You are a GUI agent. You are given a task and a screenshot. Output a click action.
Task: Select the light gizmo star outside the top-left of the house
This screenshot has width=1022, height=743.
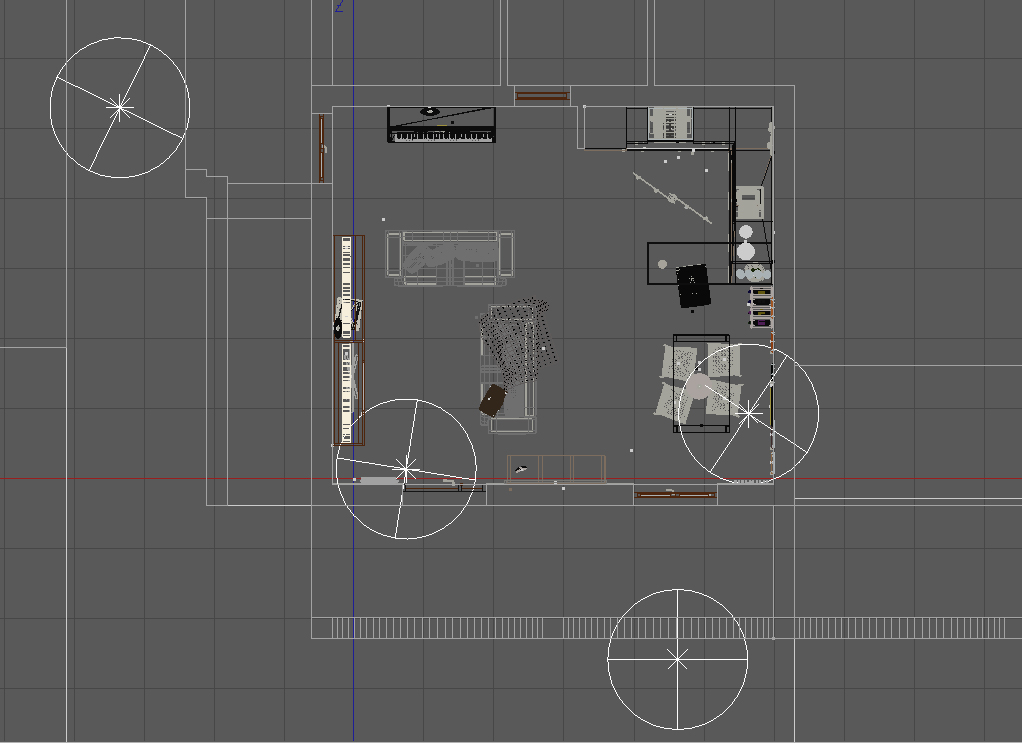tap(119, 108)
